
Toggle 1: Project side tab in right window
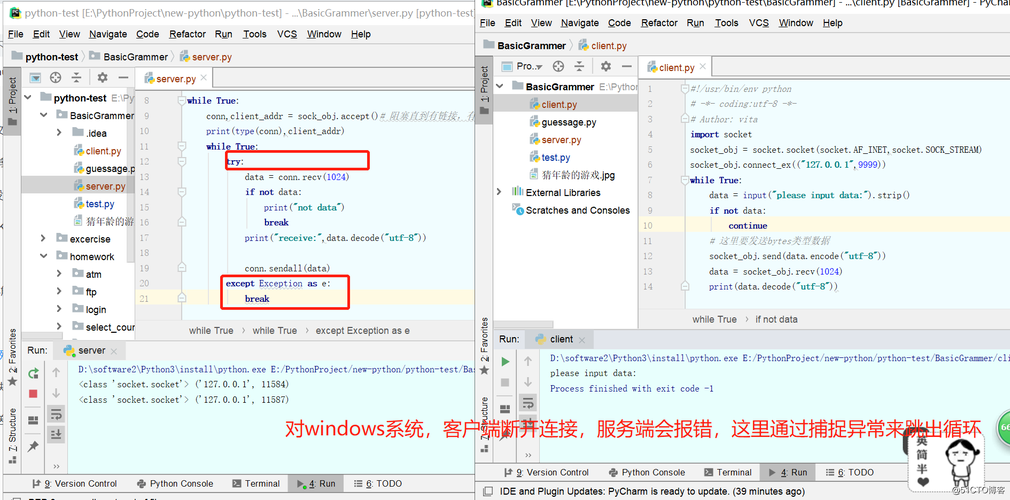485,89
